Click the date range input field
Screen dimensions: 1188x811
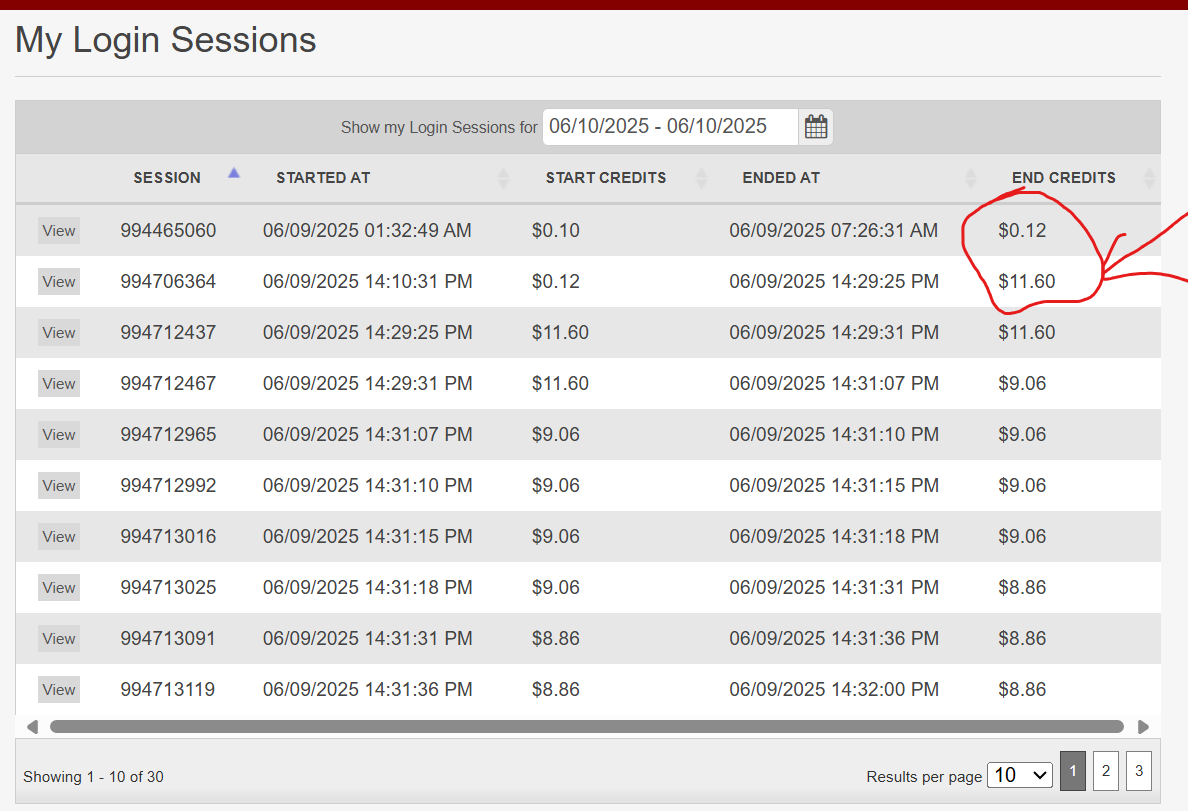click(670, 127)
